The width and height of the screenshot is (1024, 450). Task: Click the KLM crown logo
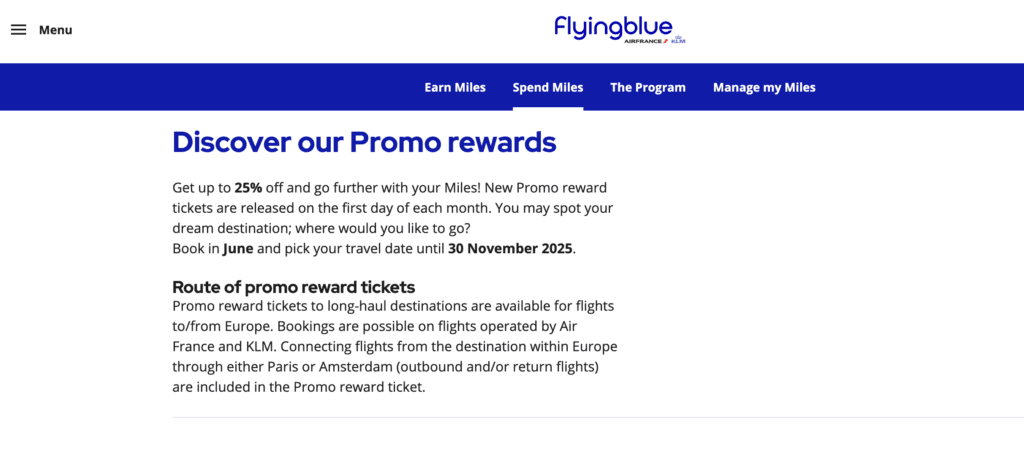(x=679, y=39)
